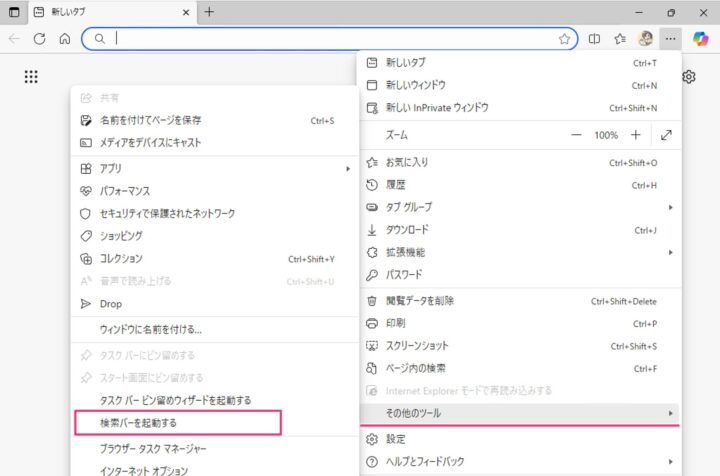Increase zoom with the plus button
Image resolution: width=720 pixels, height=476 pixels.
634,135
